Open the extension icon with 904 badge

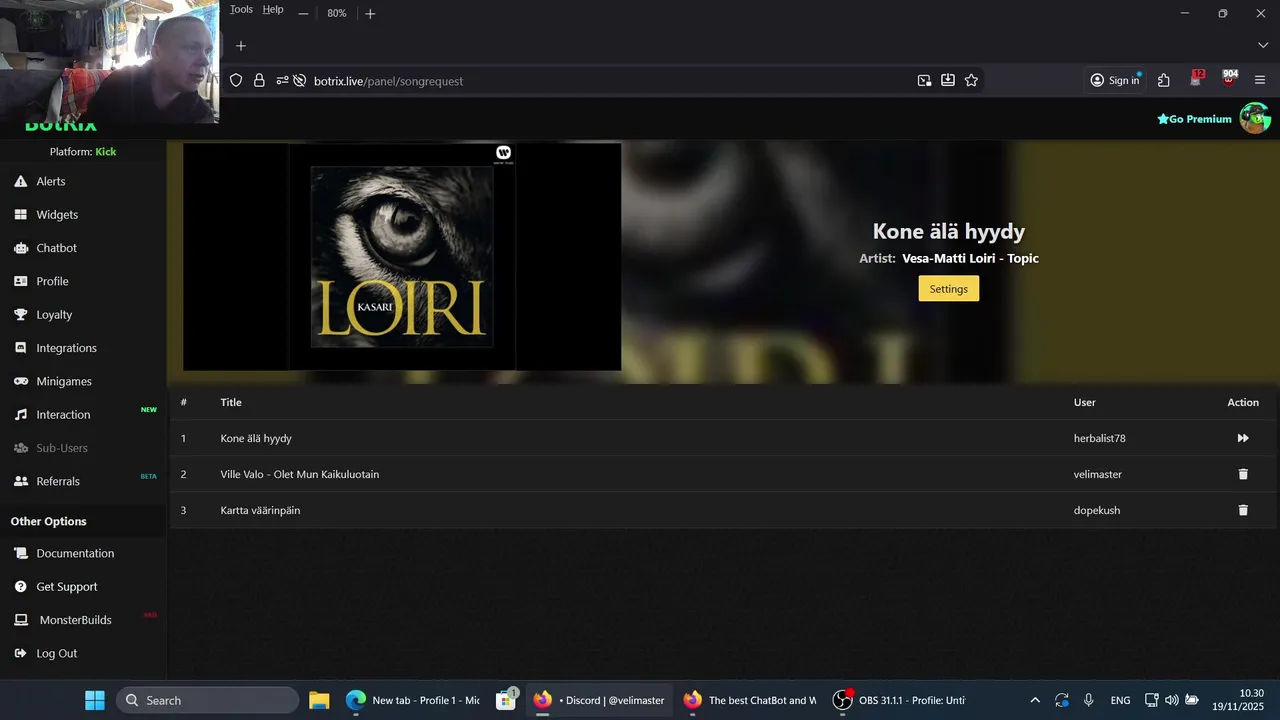click(x=1229, y=79)
